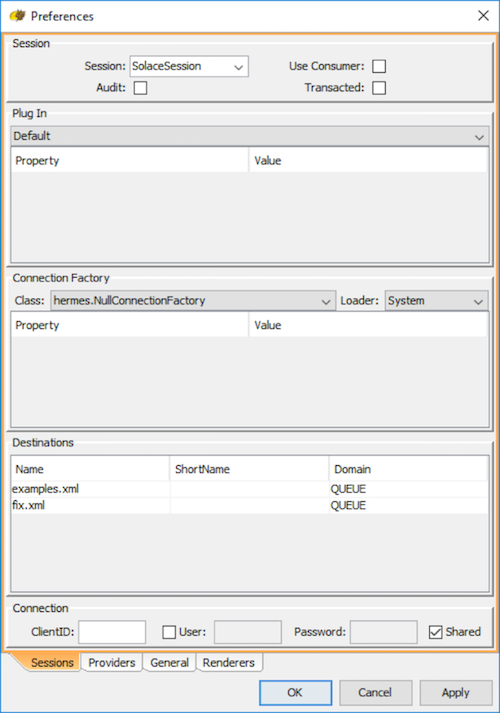Open the Renderers tab

tap(229, 663)
